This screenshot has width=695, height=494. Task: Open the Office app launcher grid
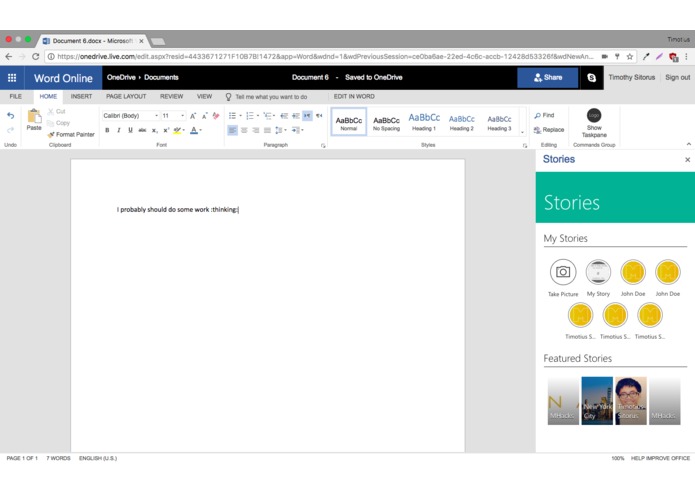(12, 78)
